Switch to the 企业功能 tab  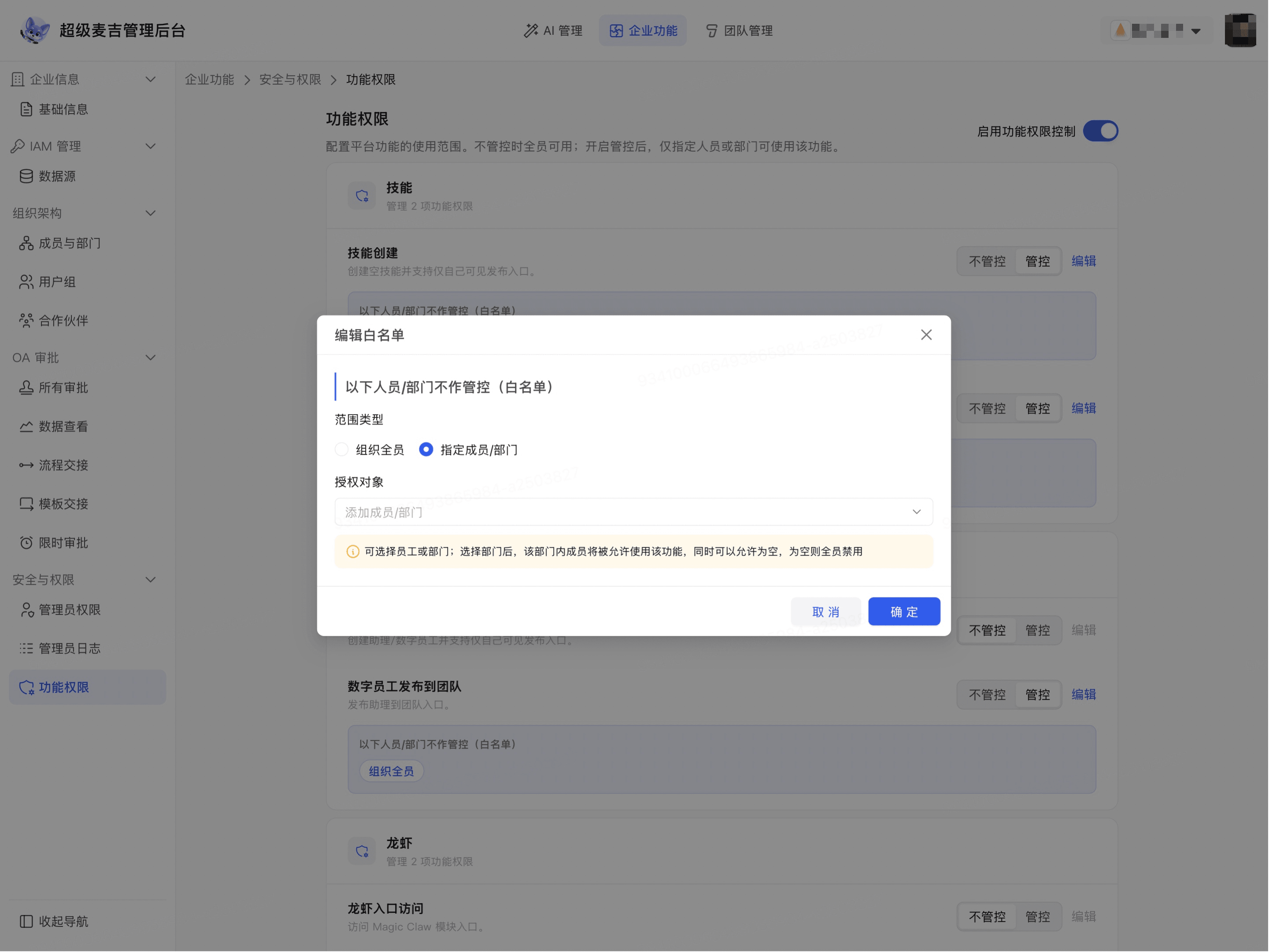pyautogui.click(x=643, y=30)
